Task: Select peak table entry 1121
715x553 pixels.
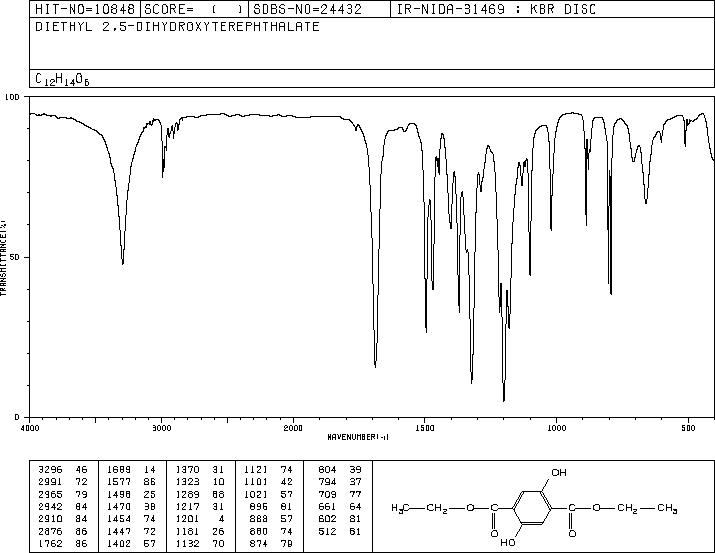Action: pyautogui.click(x=256, y=470)
